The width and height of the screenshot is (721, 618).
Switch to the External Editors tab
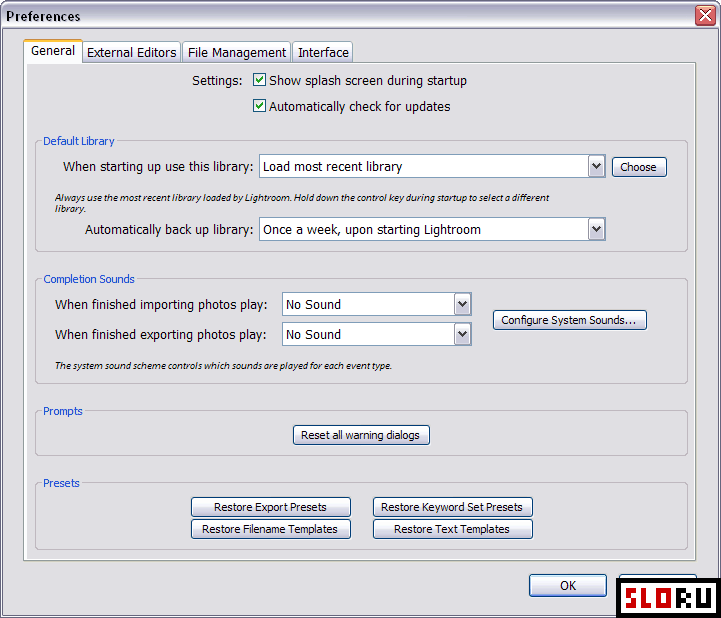tap(131, 52)
